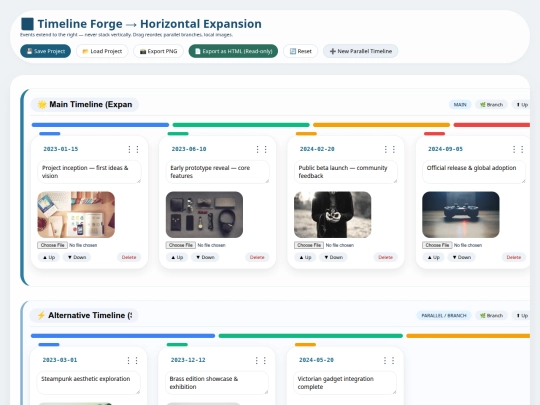Edit the Early prototype reveal description

pyautogui.click(x=218, y=172)
